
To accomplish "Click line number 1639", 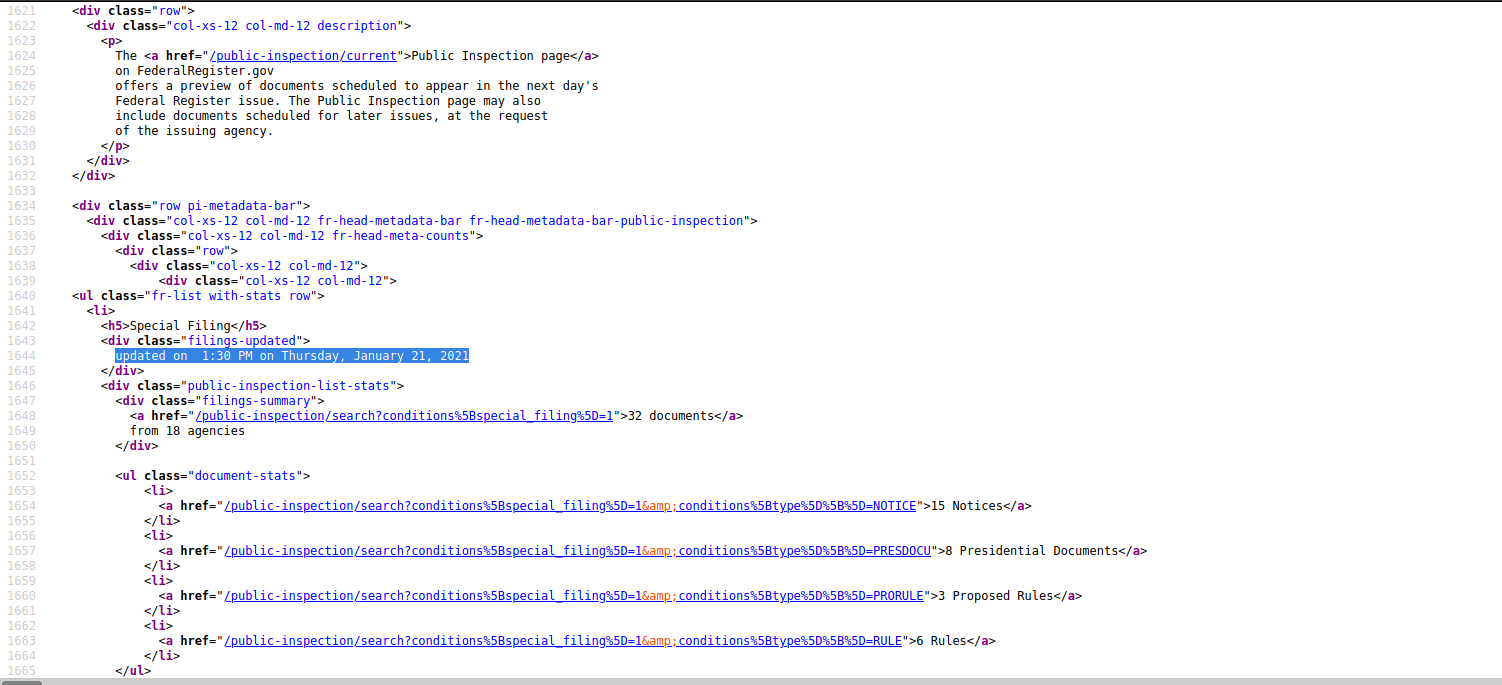I will pos(21,281).
